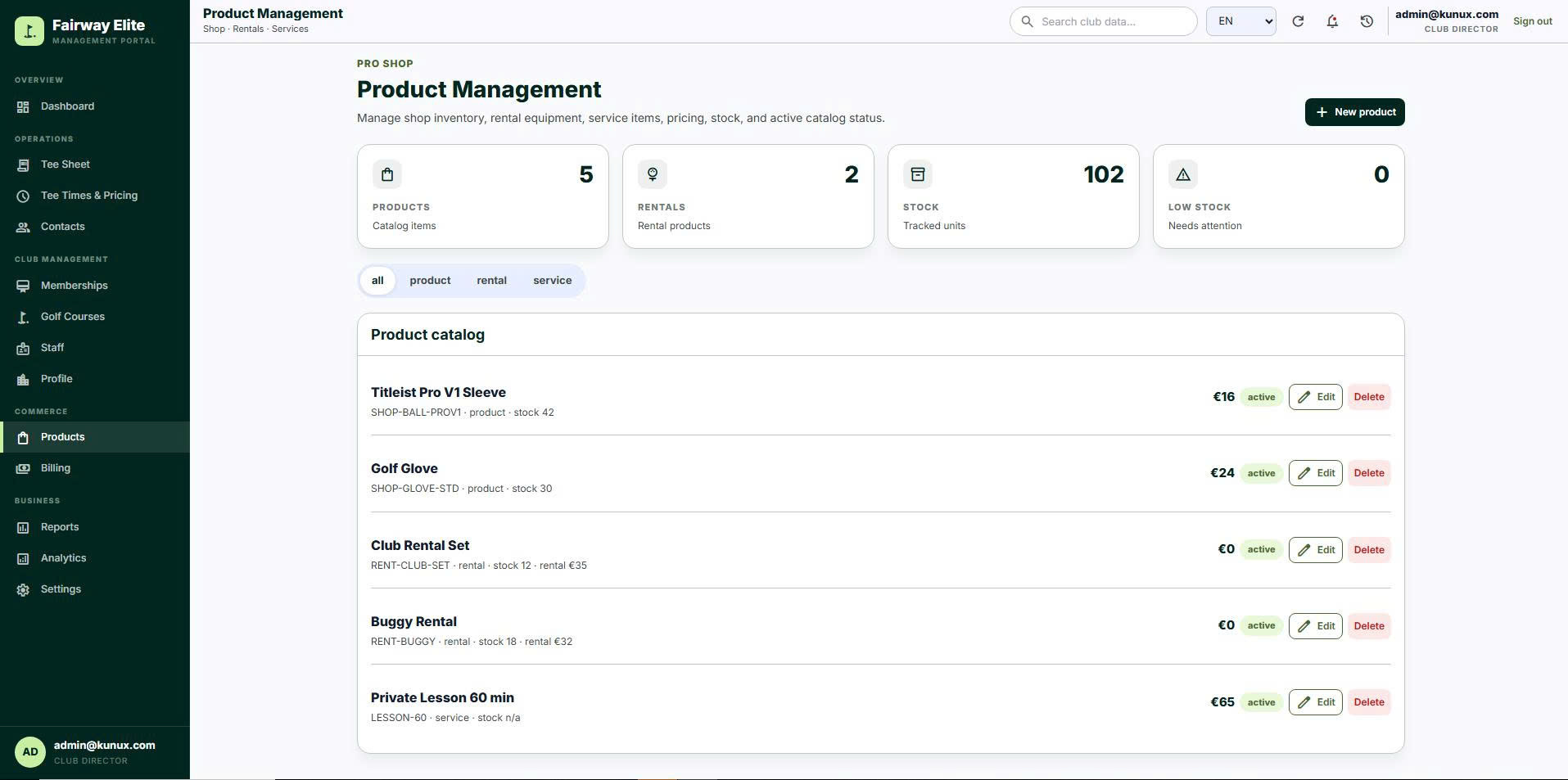Screen dimensions: 1568x780
Task: Click the Low Stock warning triangle icon
Action: click(1183, 174)
